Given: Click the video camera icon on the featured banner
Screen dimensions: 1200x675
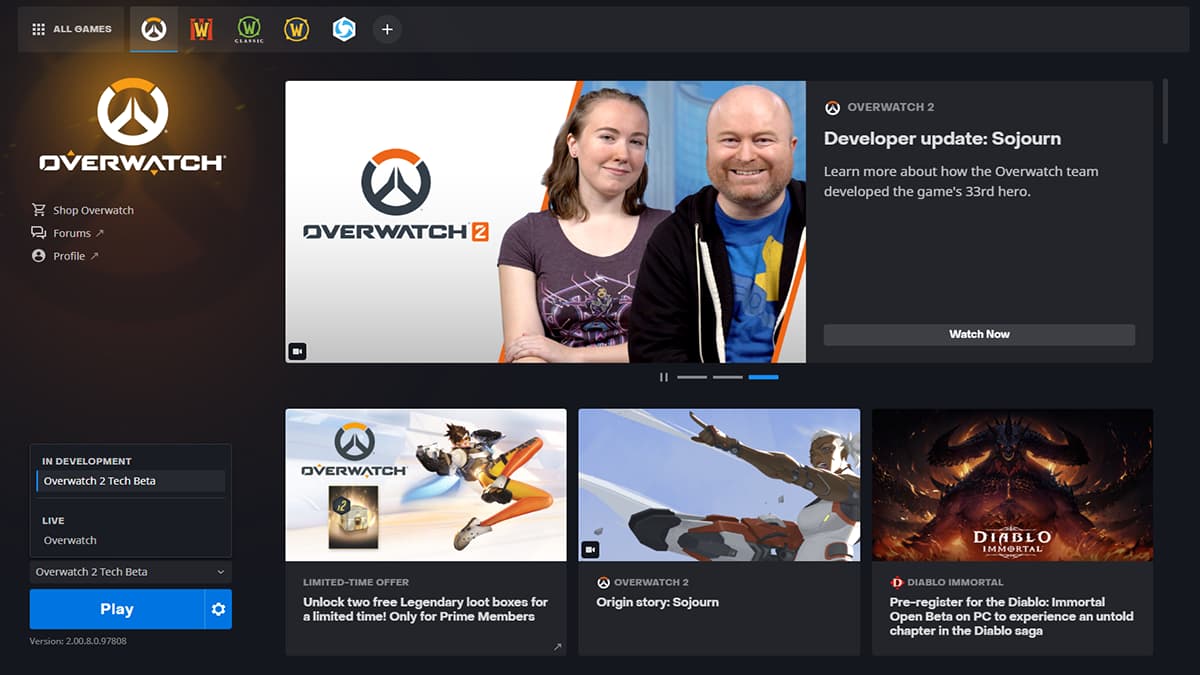Looking at the screenshot, I should pos(297,351).
